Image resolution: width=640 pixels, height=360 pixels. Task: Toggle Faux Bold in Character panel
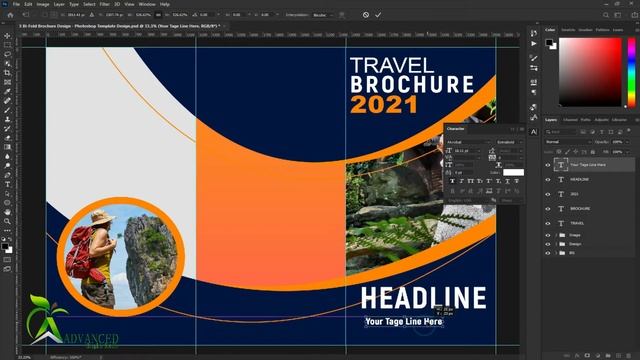[x=452, y=181]
